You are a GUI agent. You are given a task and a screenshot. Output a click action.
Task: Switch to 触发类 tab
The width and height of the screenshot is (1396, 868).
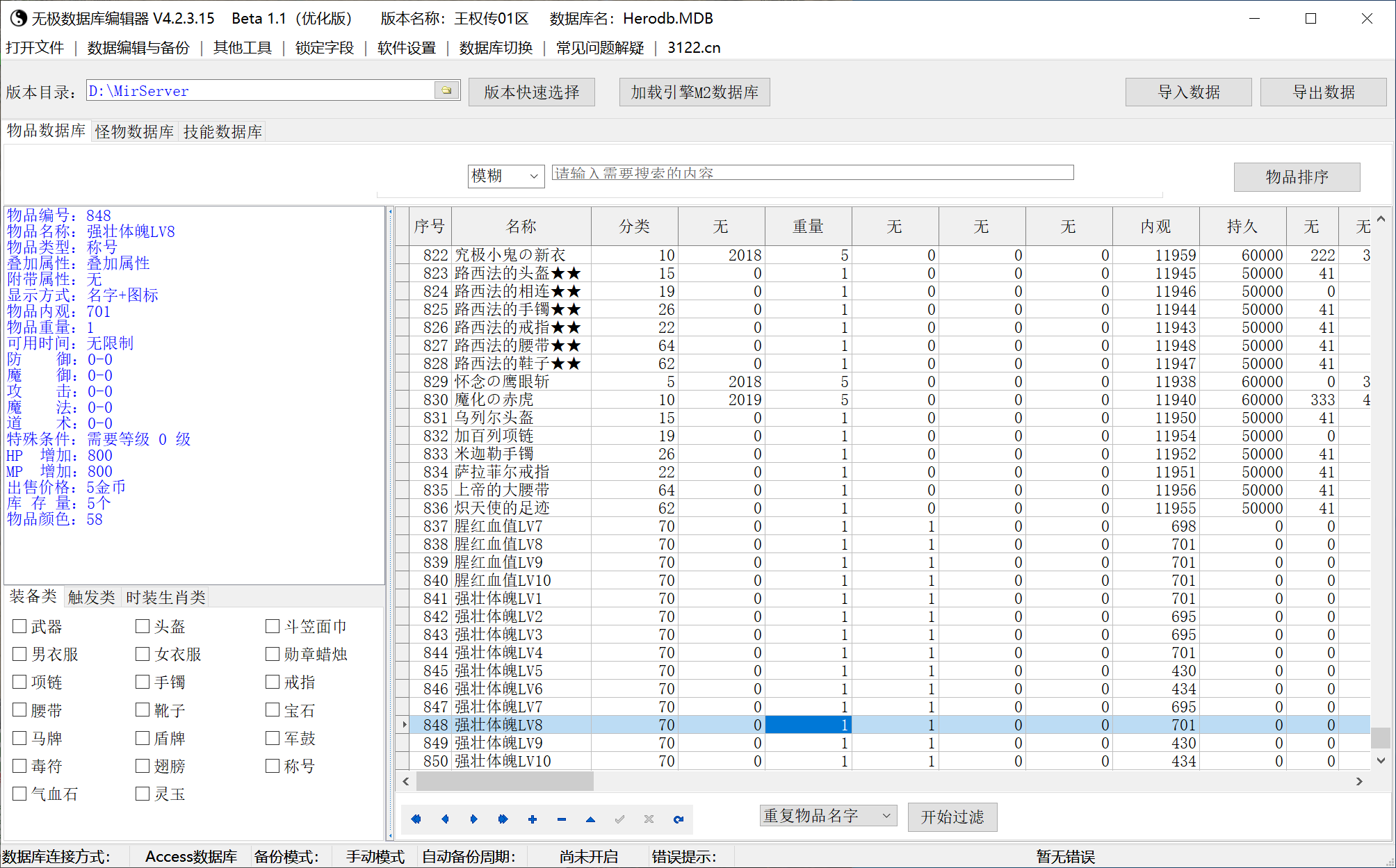point(92,597)
